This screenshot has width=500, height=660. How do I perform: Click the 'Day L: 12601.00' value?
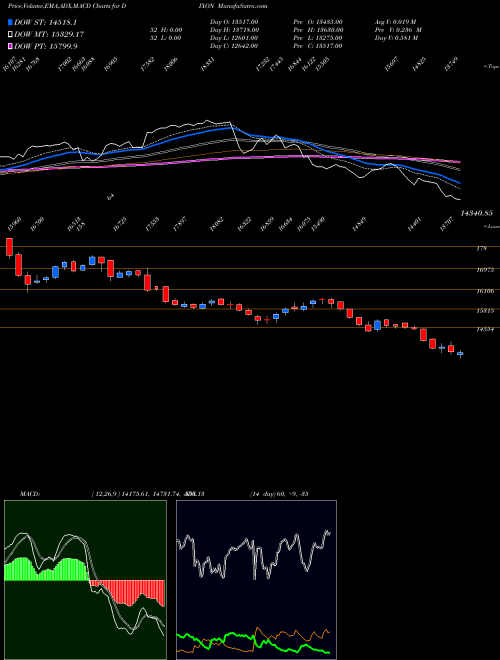pos(234,38)
